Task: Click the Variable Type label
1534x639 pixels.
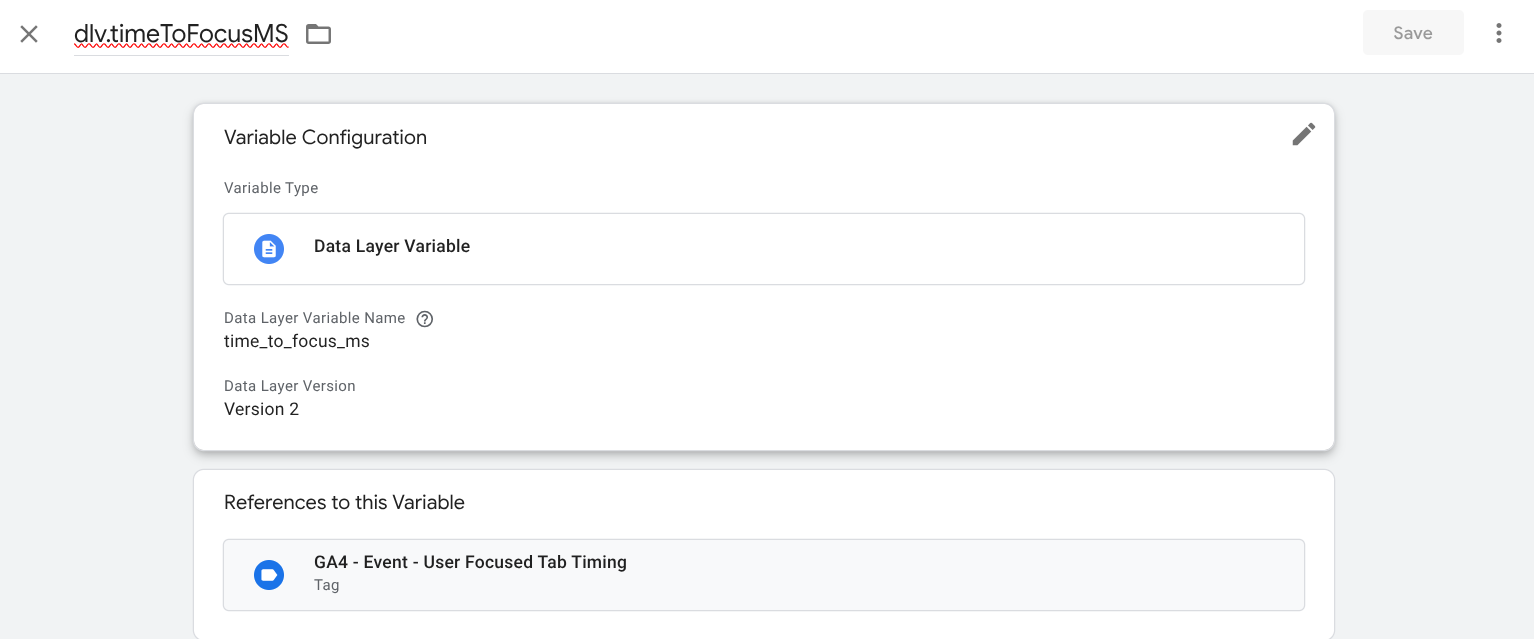Action: [271, 188]
